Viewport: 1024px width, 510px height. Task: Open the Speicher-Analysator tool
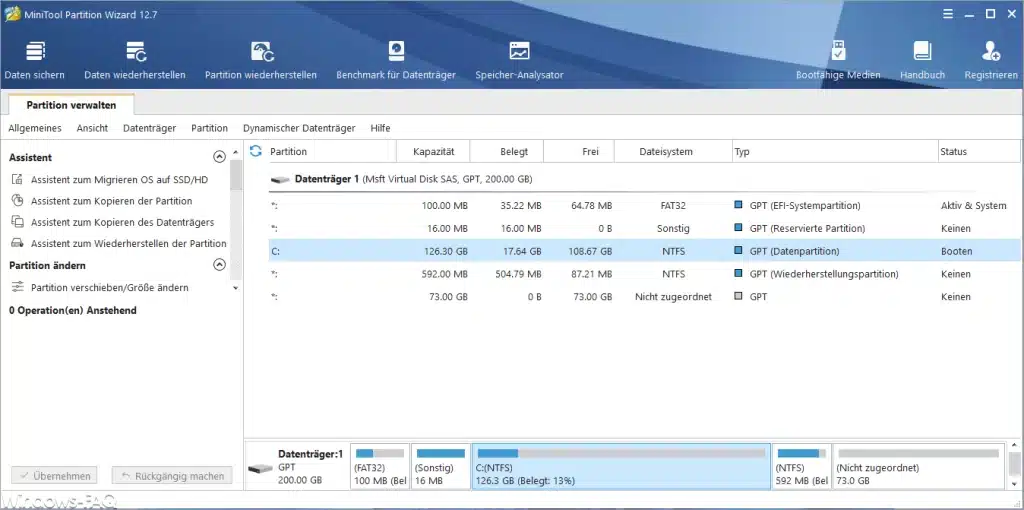click(x=519, y=60)
